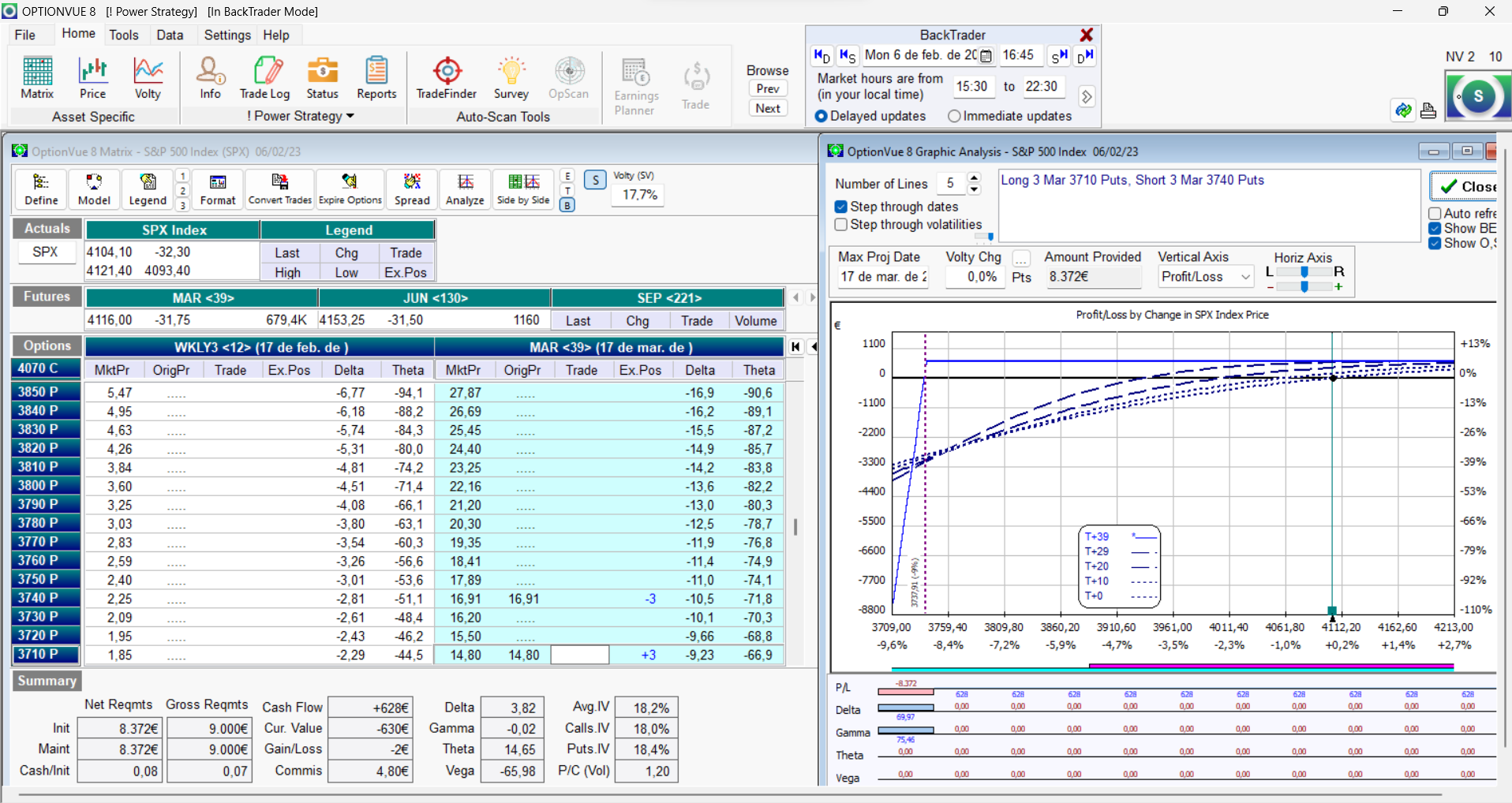Click the Browse Prev button
Screen dimensions: 1512x803
768,89
